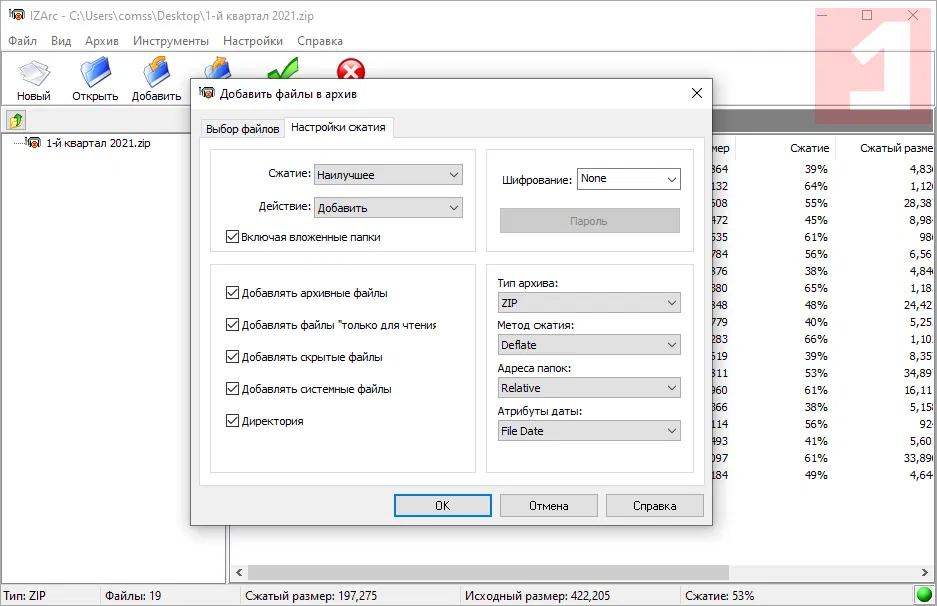
Task: Click the Новый toolbar icon
Action: pos(34,74)
